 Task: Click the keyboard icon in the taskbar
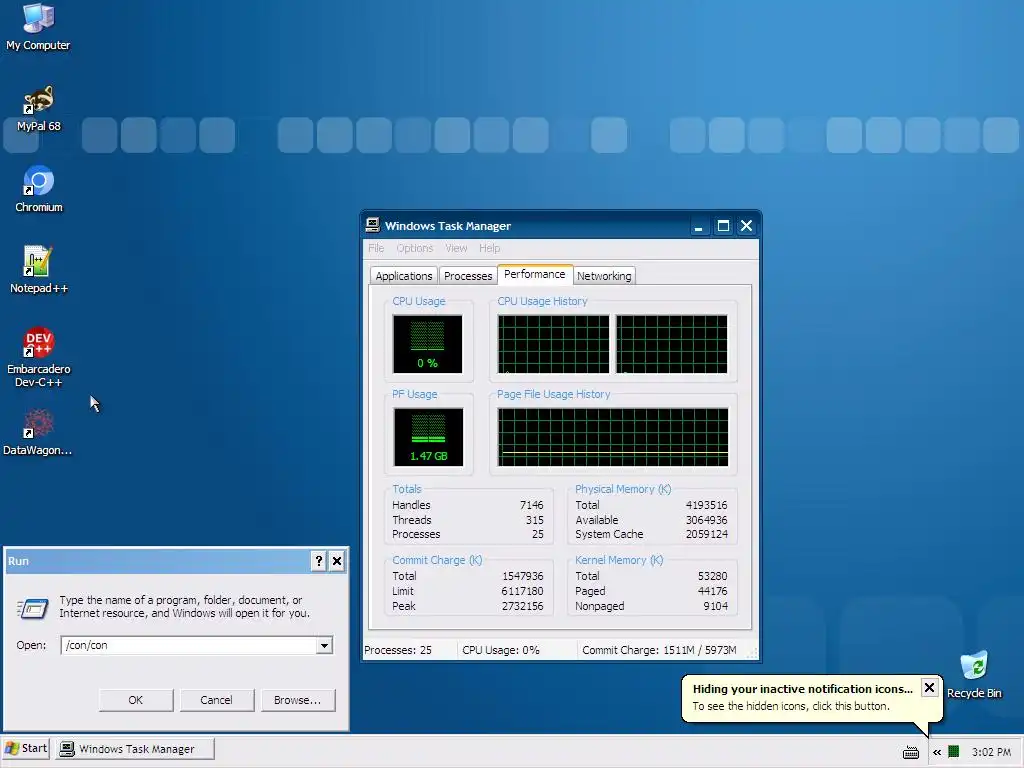(910, 752)
